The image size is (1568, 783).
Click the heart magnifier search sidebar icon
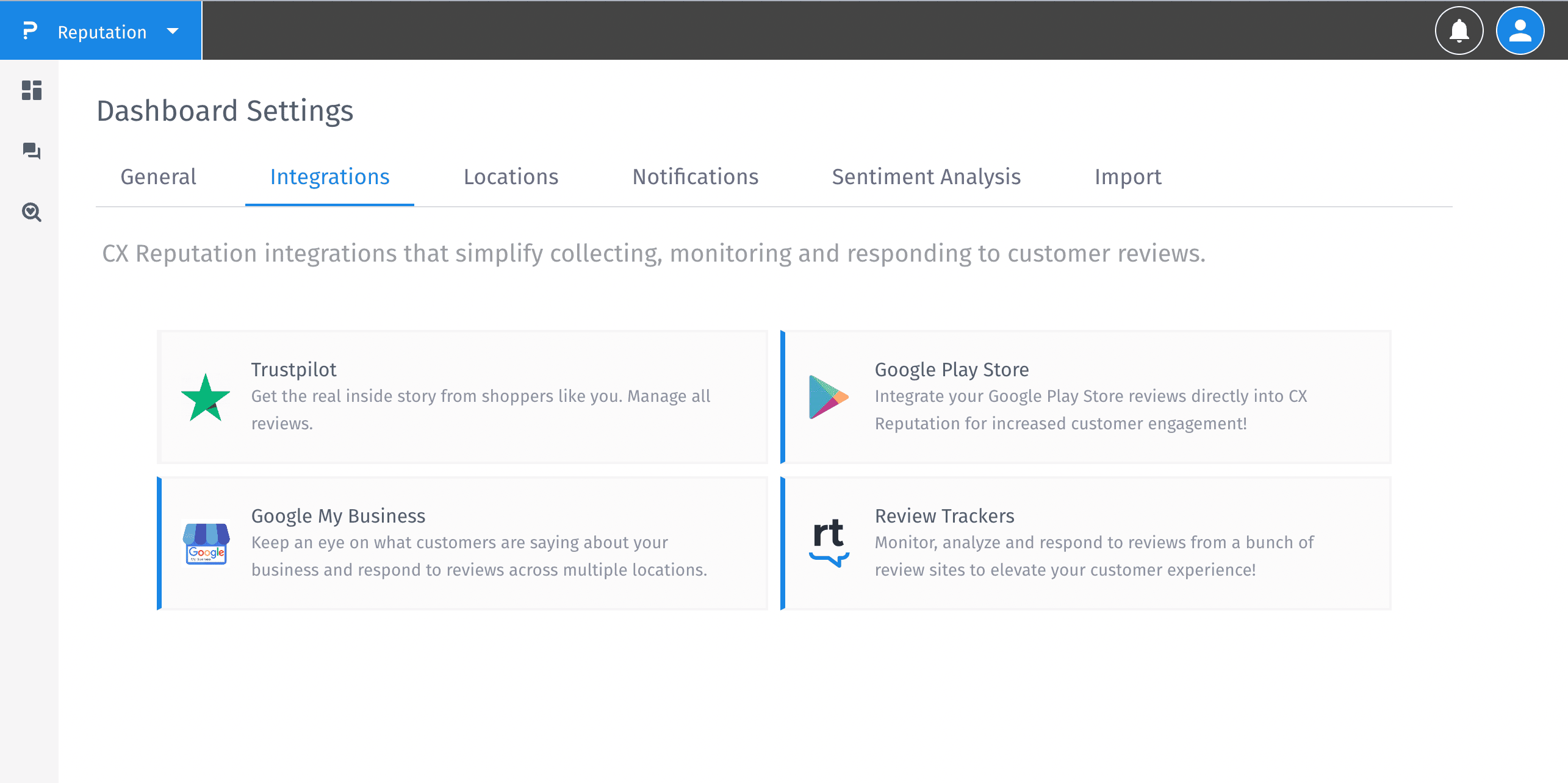(x=31, y=212)
